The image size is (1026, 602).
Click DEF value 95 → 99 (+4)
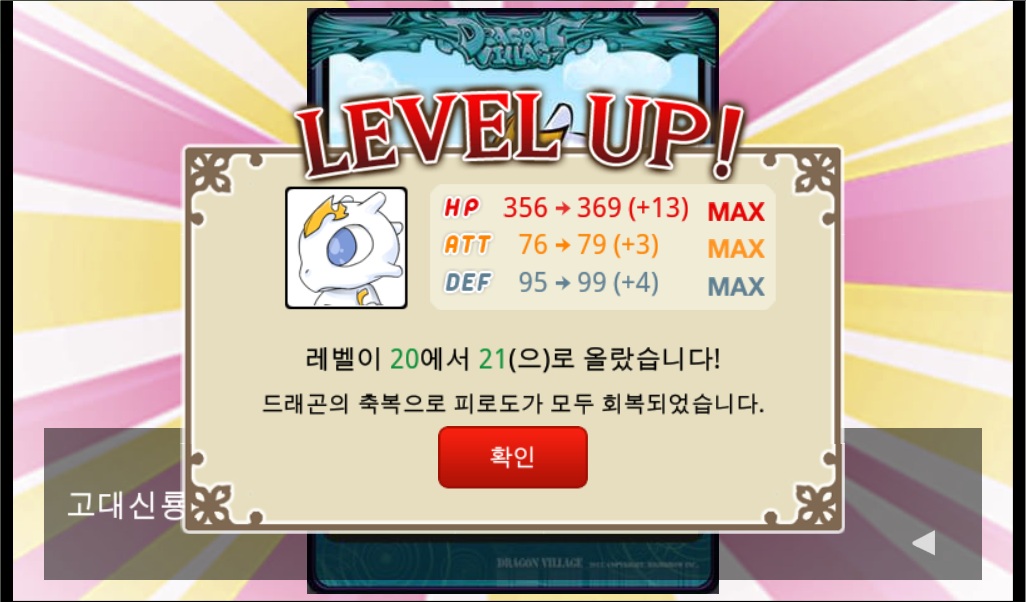pos(588,283)
